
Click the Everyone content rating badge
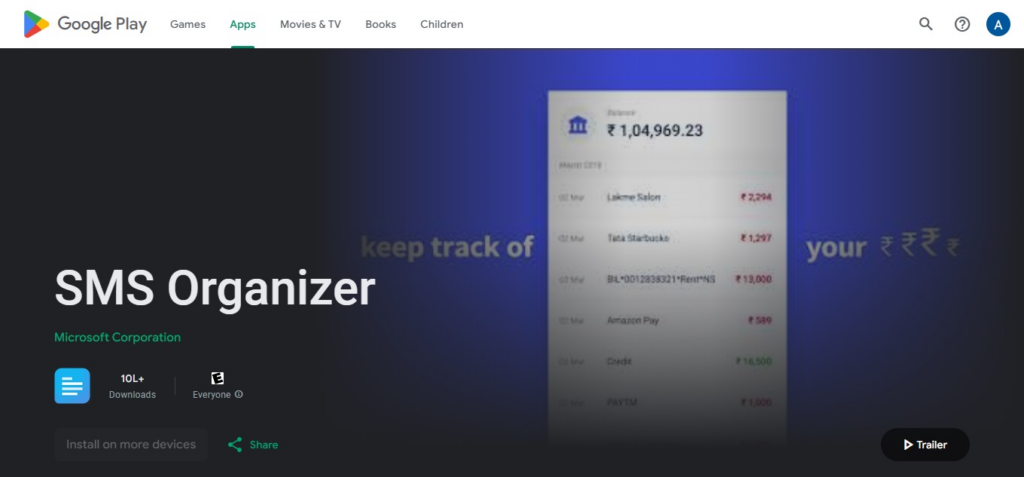coord(217,378)
